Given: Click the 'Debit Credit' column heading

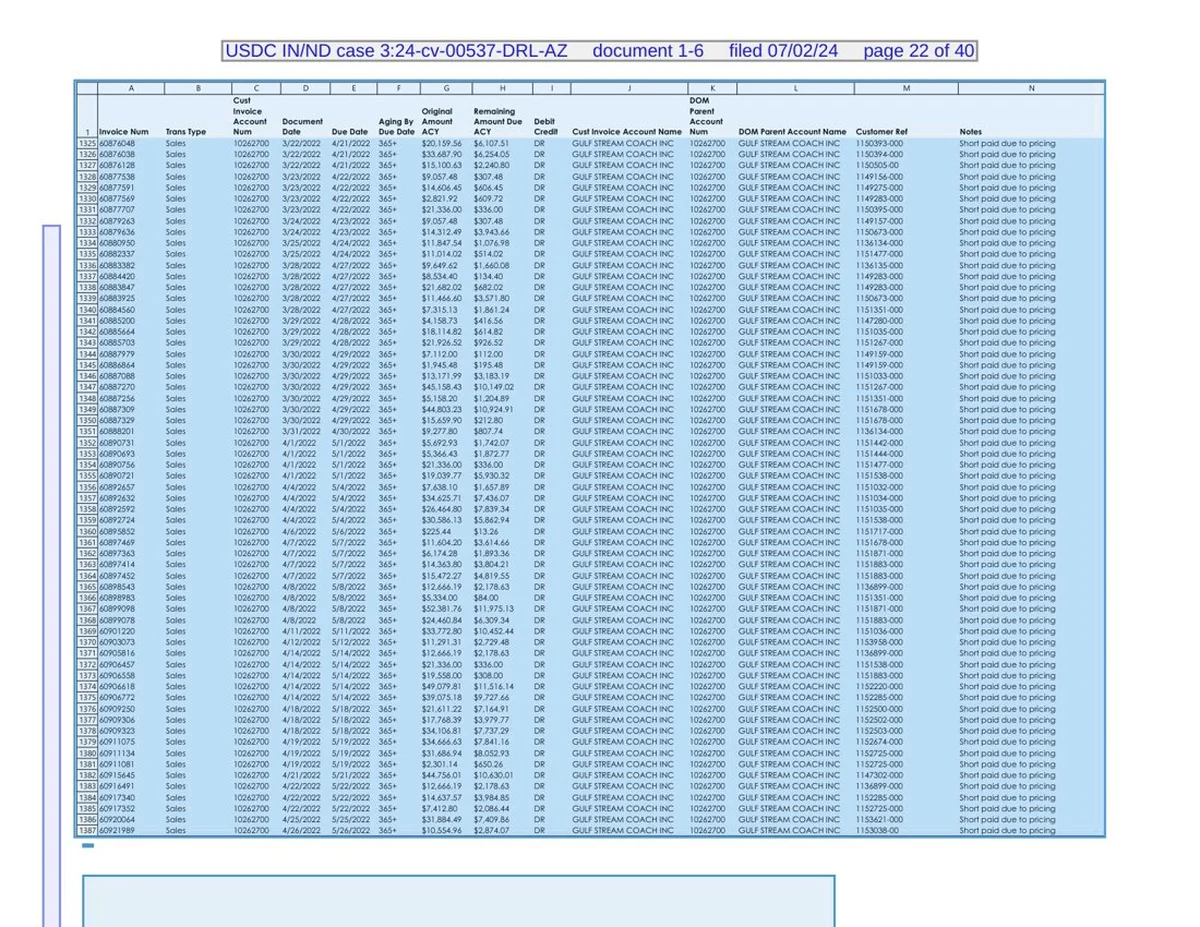Looking at the screenshot, I should point(546,127).
